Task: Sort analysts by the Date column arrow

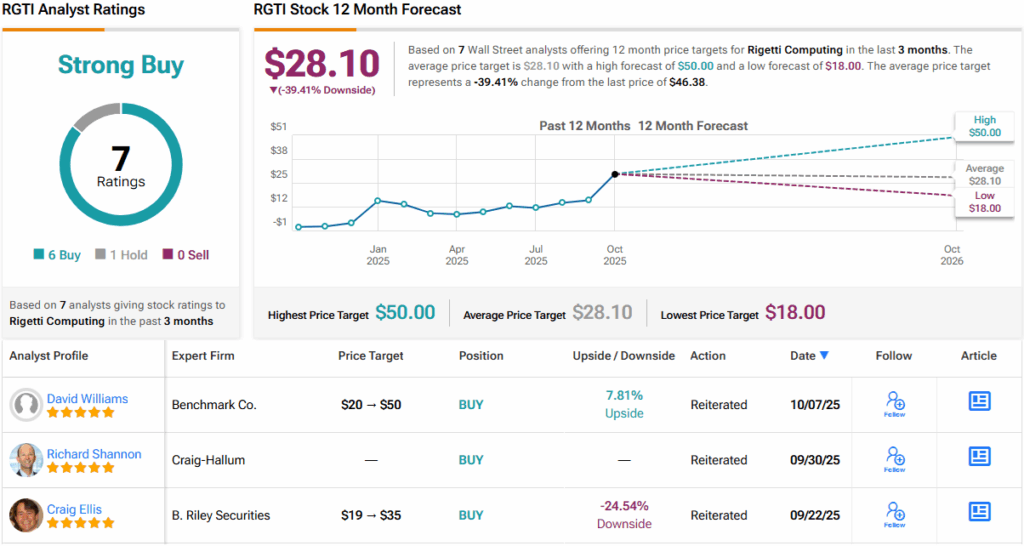Action: click(824, 355)
